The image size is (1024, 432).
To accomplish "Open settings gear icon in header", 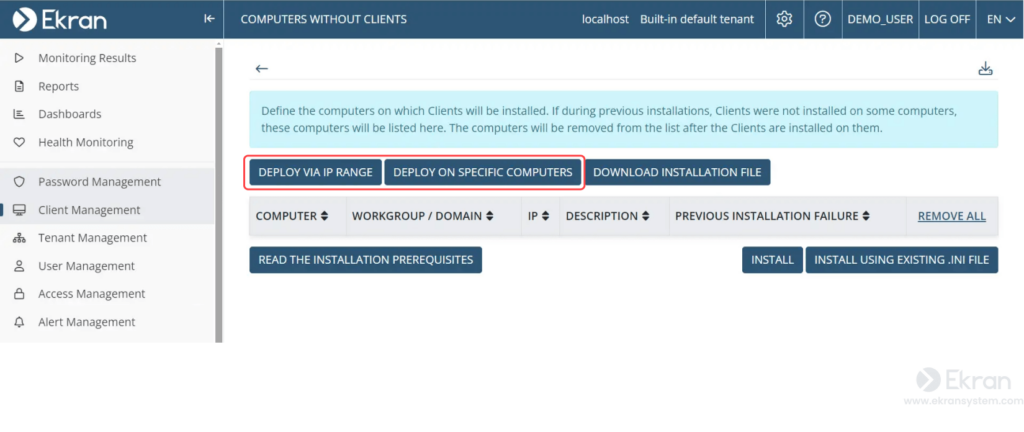I will (784, 19).
